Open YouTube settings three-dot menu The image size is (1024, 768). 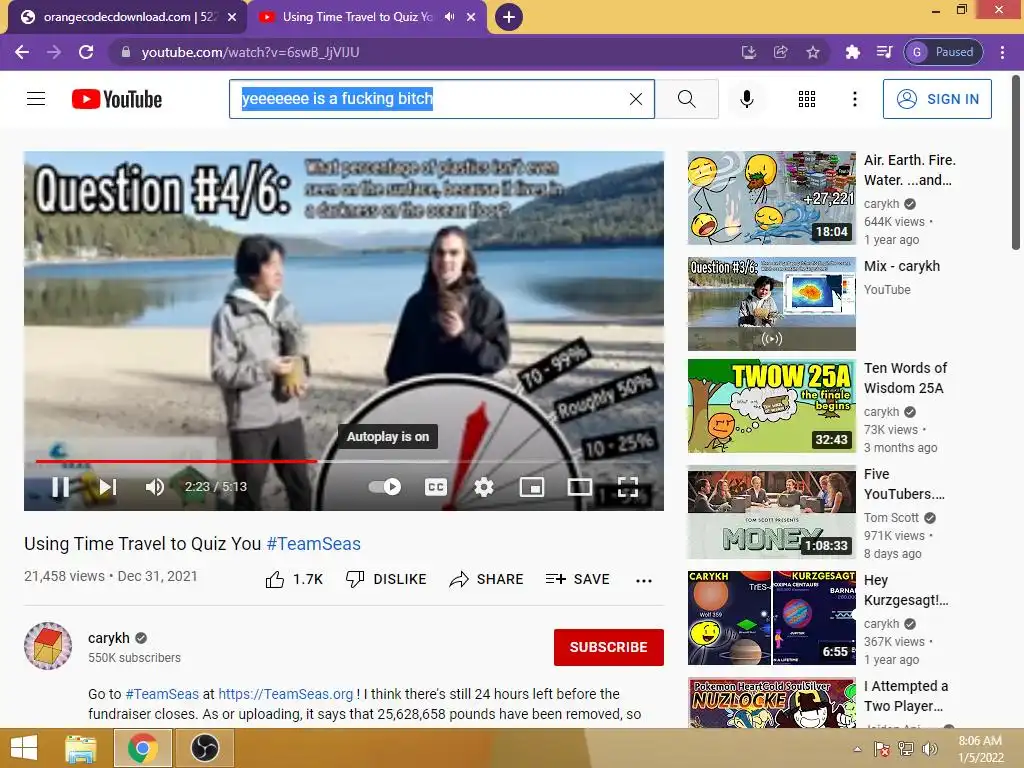coord(854,99)
